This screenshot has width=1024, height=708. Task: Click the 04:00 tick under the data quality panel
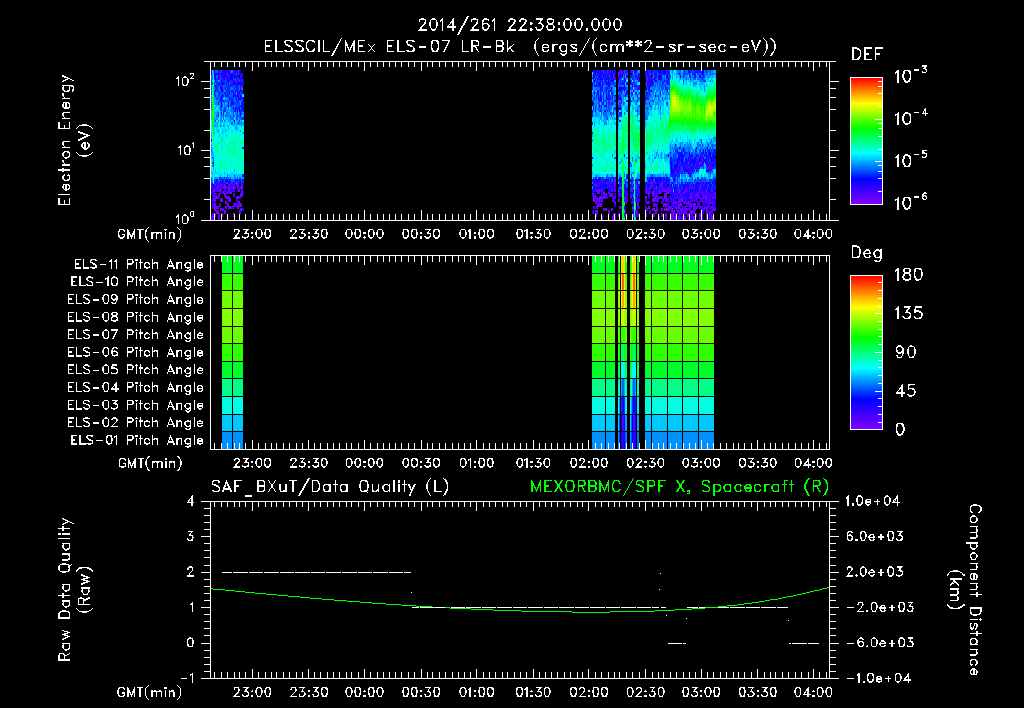[813, 692]
